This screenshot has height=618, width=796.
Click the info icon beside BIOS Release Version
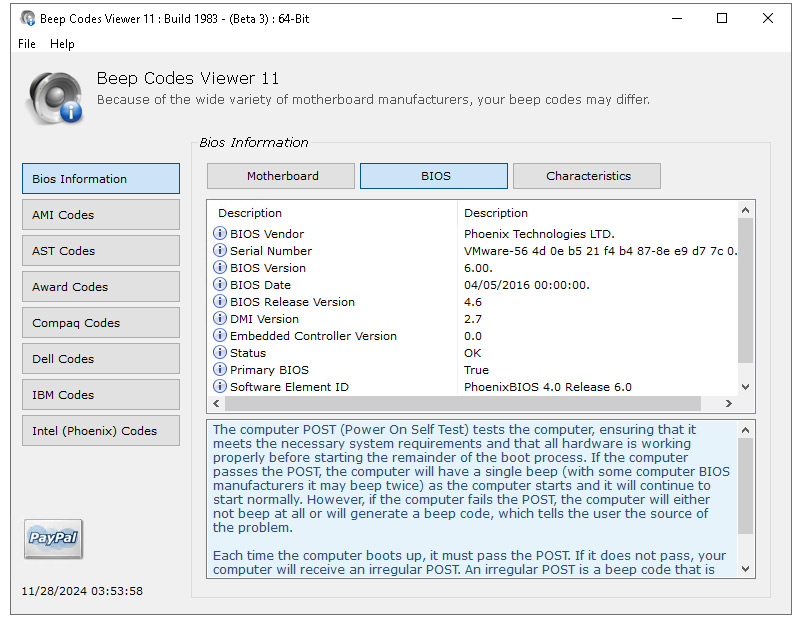tap(219, 302)
